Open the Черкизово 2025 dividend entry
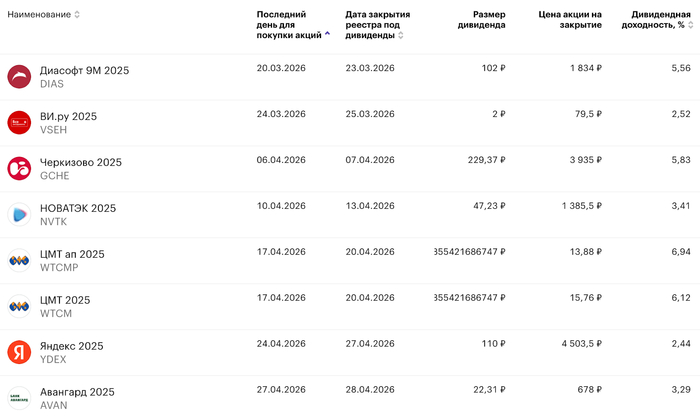The image size is (700, 420). [x=80, y=163]
